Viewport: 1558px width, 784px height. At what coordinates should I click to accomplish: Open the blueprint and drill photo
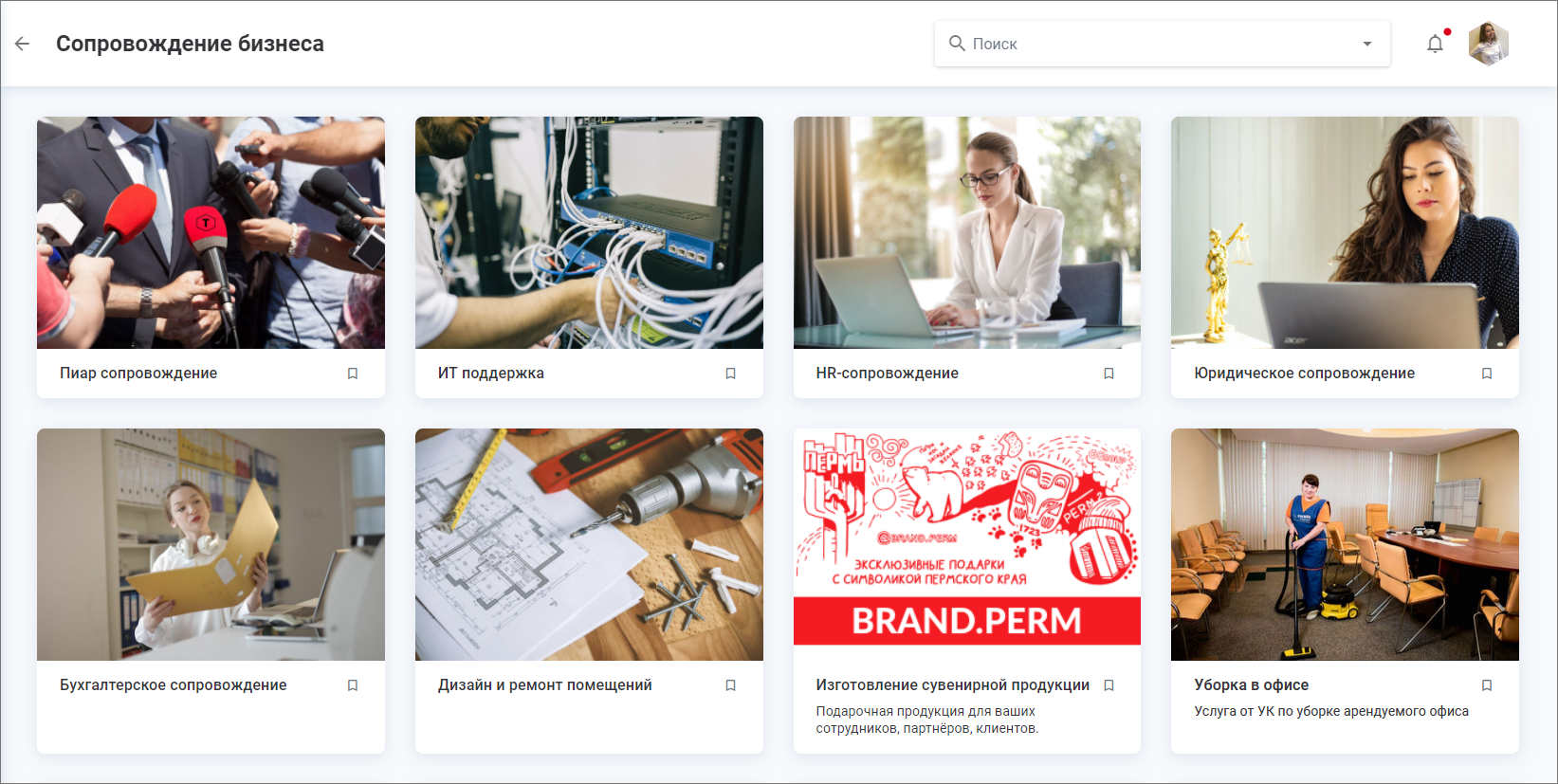pos(589,544)
